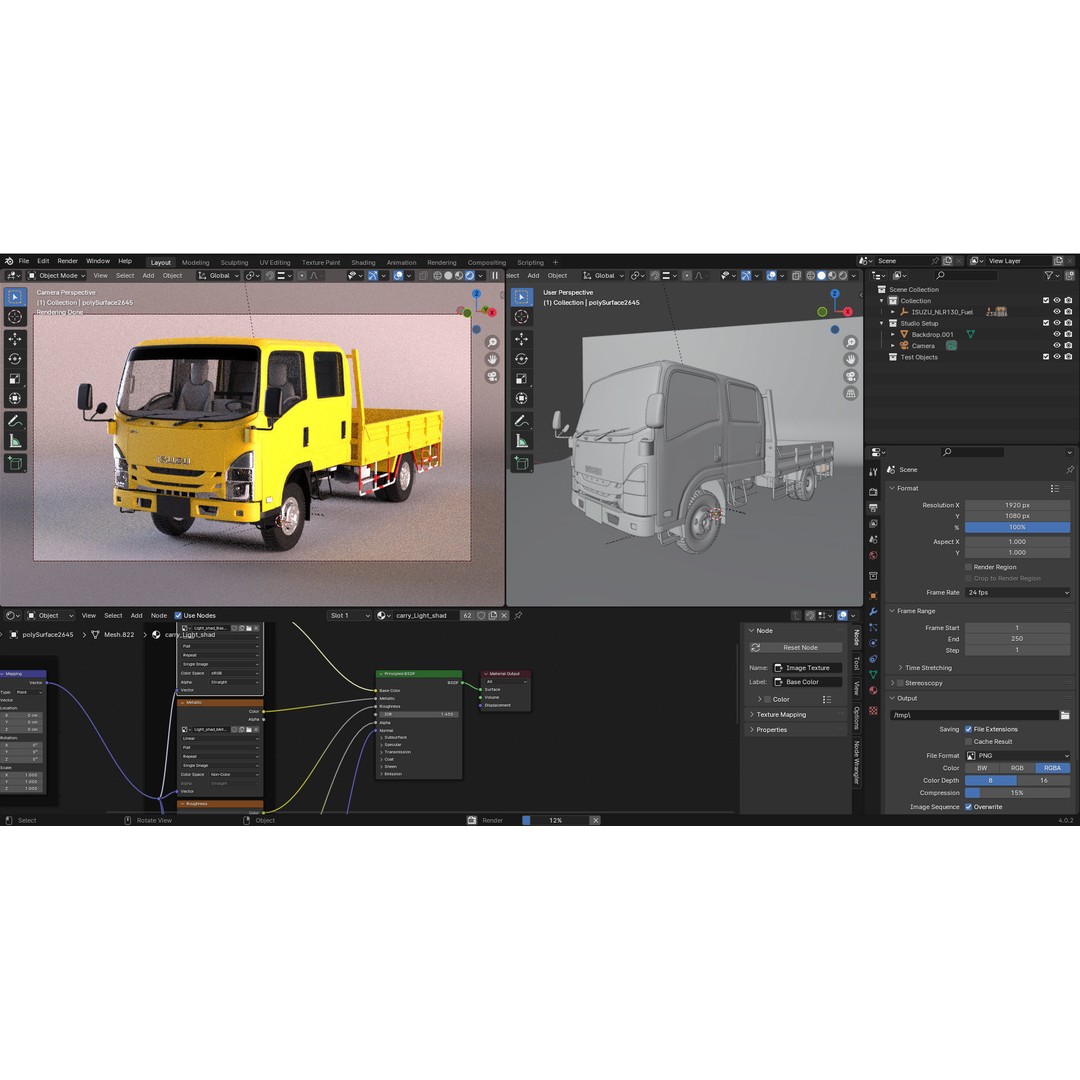The image size is (1080, 1080).
Task: Select the Scale tool in left viewport
Action: pos(15,379)
